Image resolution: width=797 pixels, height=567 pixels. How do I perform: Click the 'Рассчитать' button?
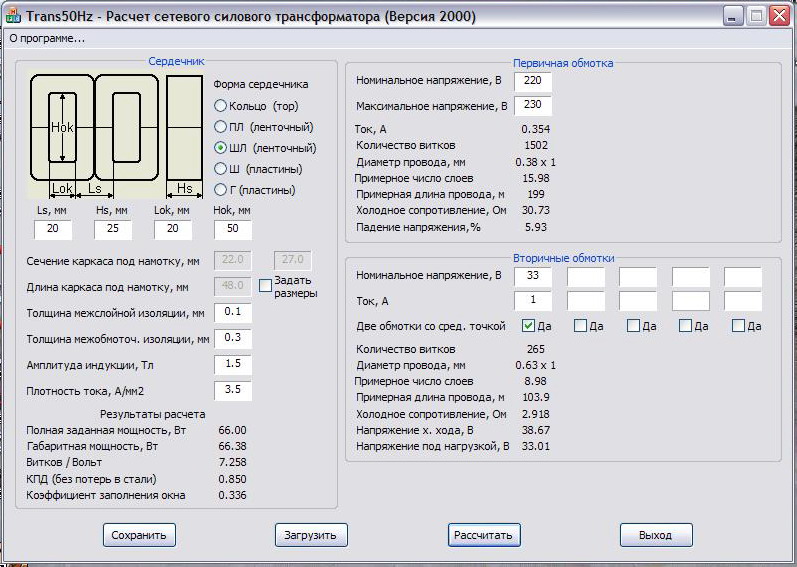[484, 535]
